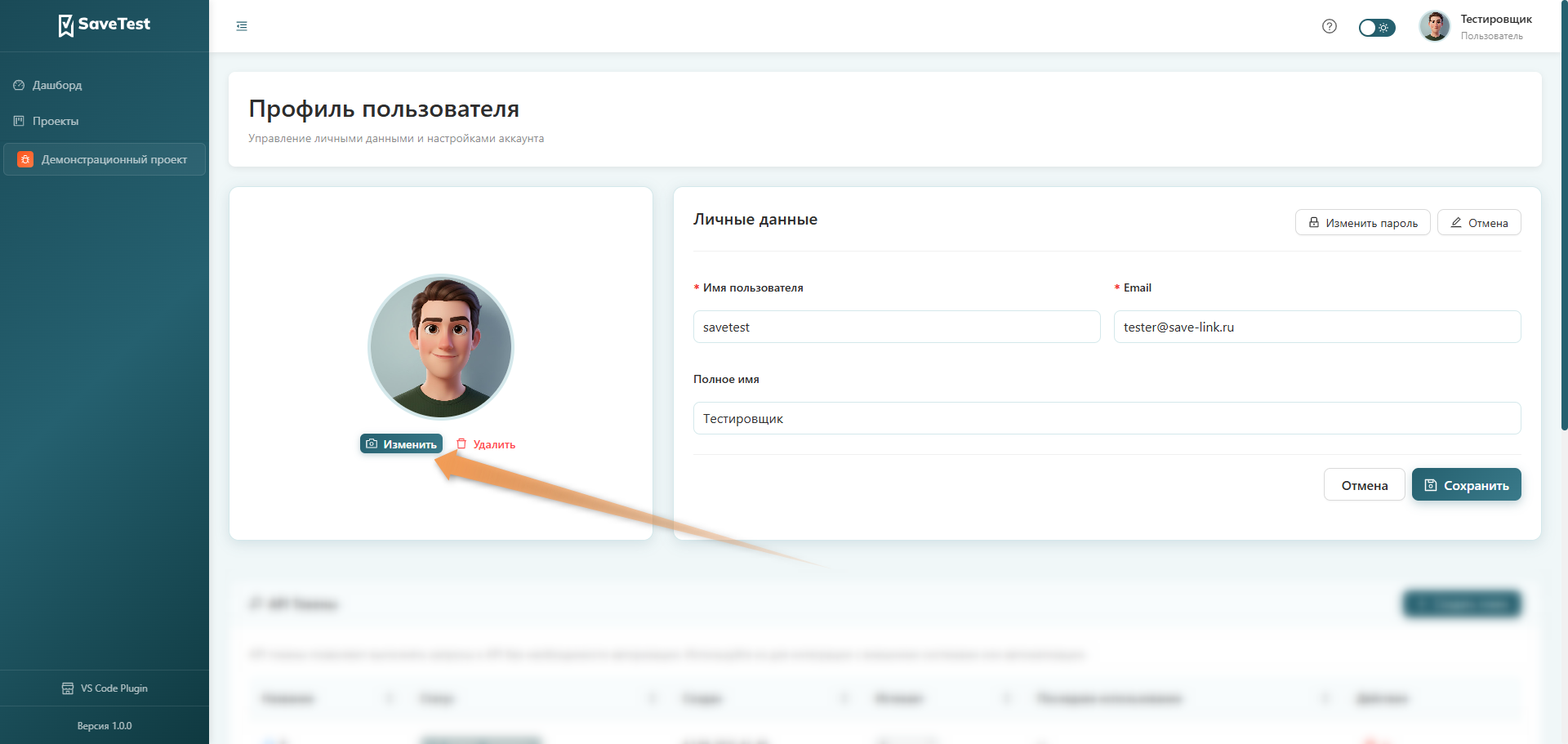Focus the Имя пользователя input field
The height and width of the screenshot is (744, 1568).
click(896, 327)
